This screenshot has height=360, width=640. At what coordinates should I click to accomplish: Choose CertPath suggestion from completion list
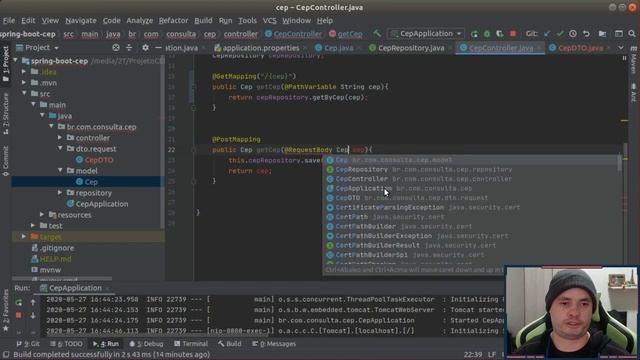point(471,217)
